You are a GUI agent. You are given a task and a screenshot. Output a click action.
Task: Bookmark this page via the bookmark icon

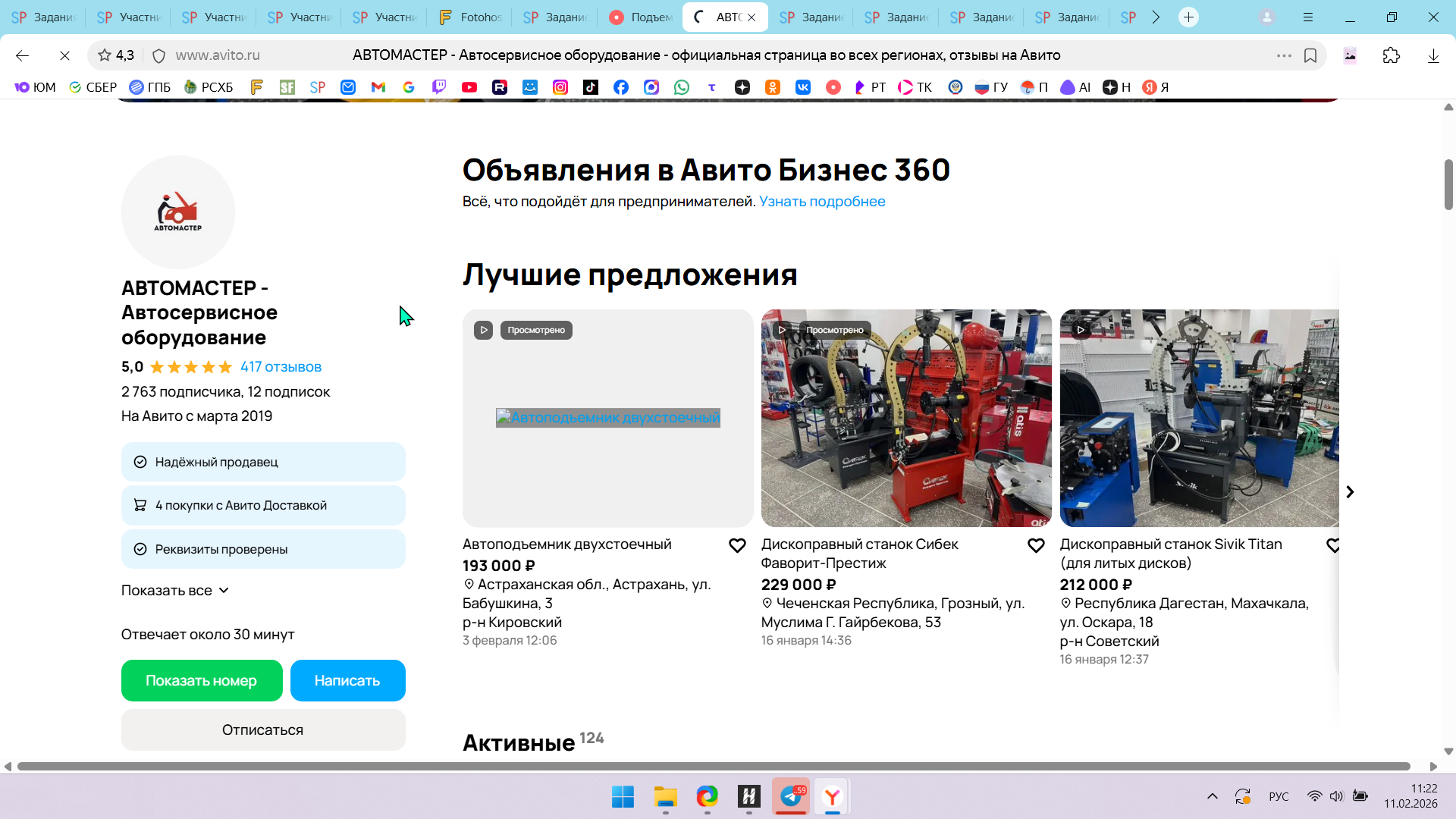[x=1310, y=55]
